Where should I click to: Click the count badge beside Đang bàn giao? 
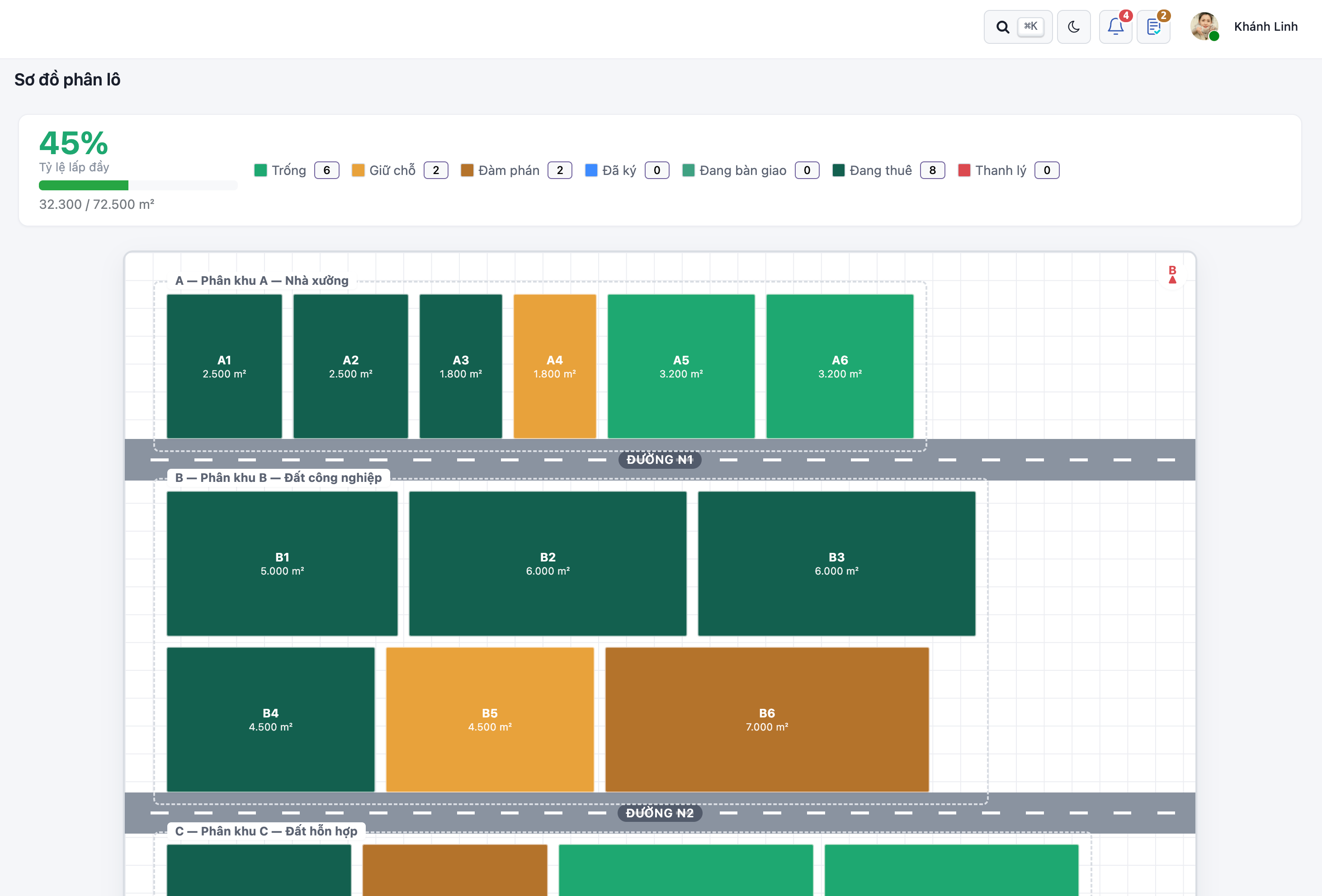(x=807, y=170)
